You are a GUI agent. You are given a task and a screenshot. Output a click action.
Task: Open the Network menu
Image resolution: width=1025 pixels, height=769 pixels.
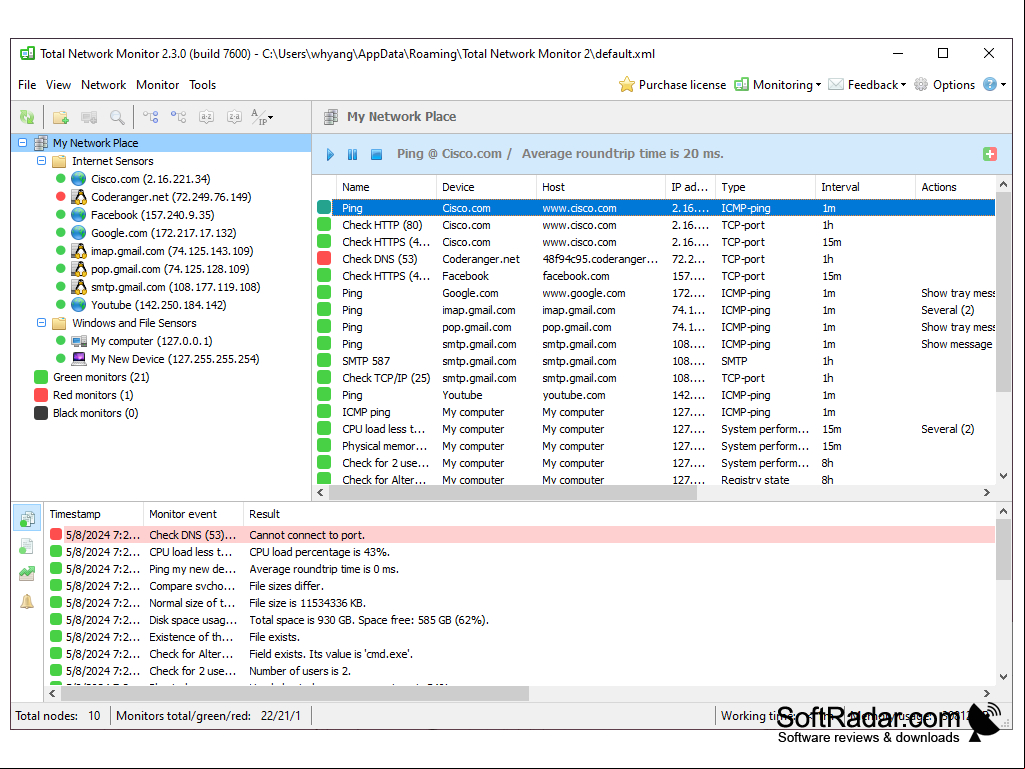tap(103, 85)
